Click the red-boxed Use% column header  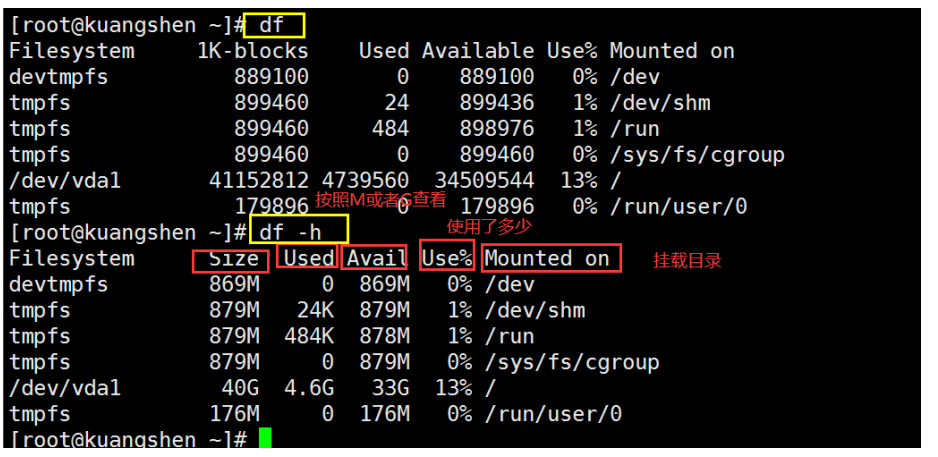[x=446, y=257]
